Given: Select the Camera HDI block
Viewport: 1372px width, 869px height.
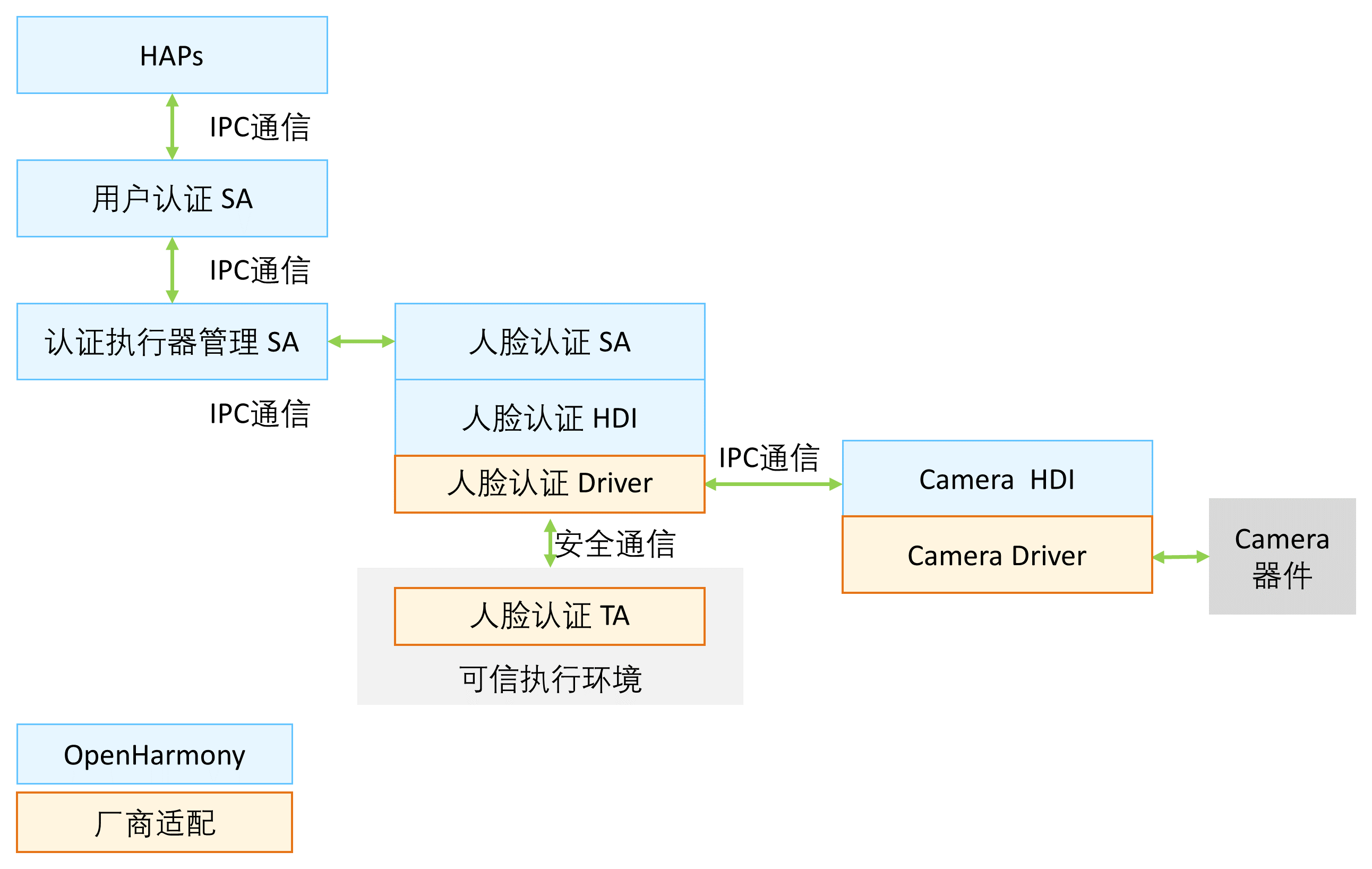Looking at the screenshot, I should pyautogui.click(x=997, y=479).
